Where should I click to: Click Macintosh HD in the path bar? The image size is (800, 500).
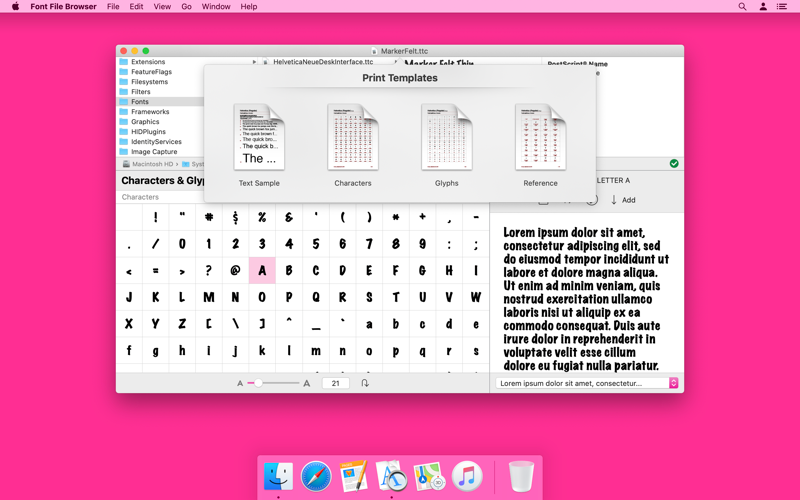pos(148,164)
